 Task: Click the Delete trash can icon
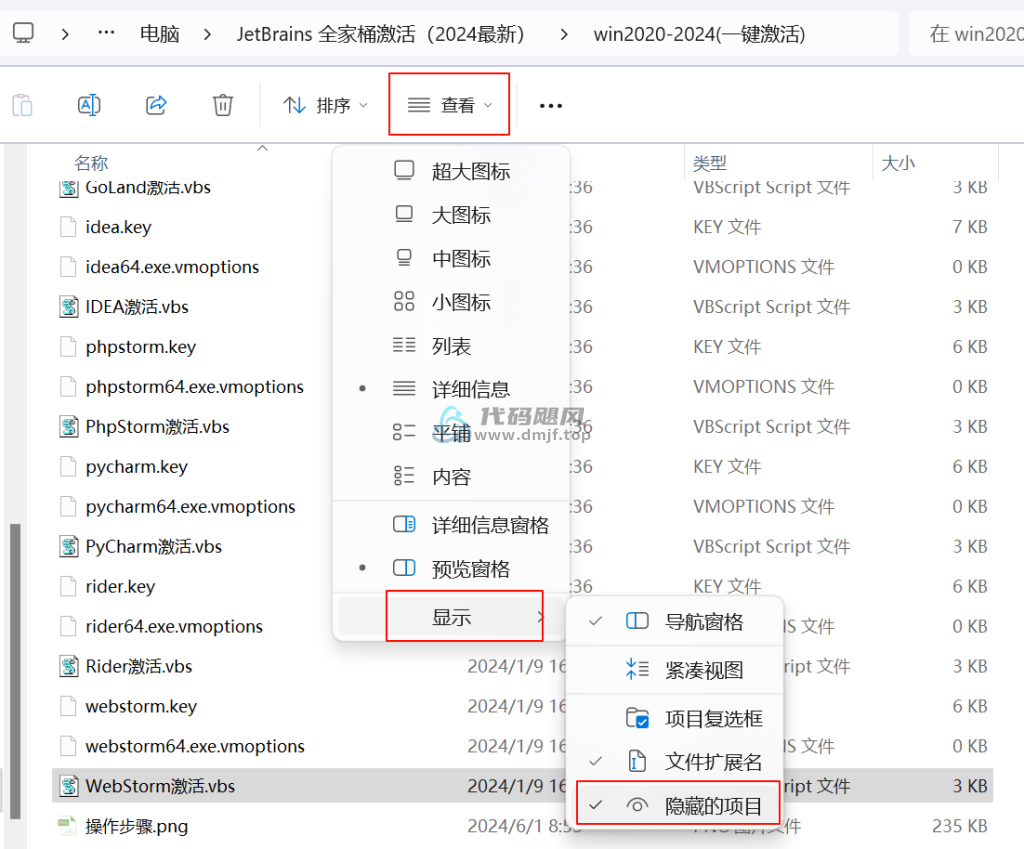[x=223, y=105]
